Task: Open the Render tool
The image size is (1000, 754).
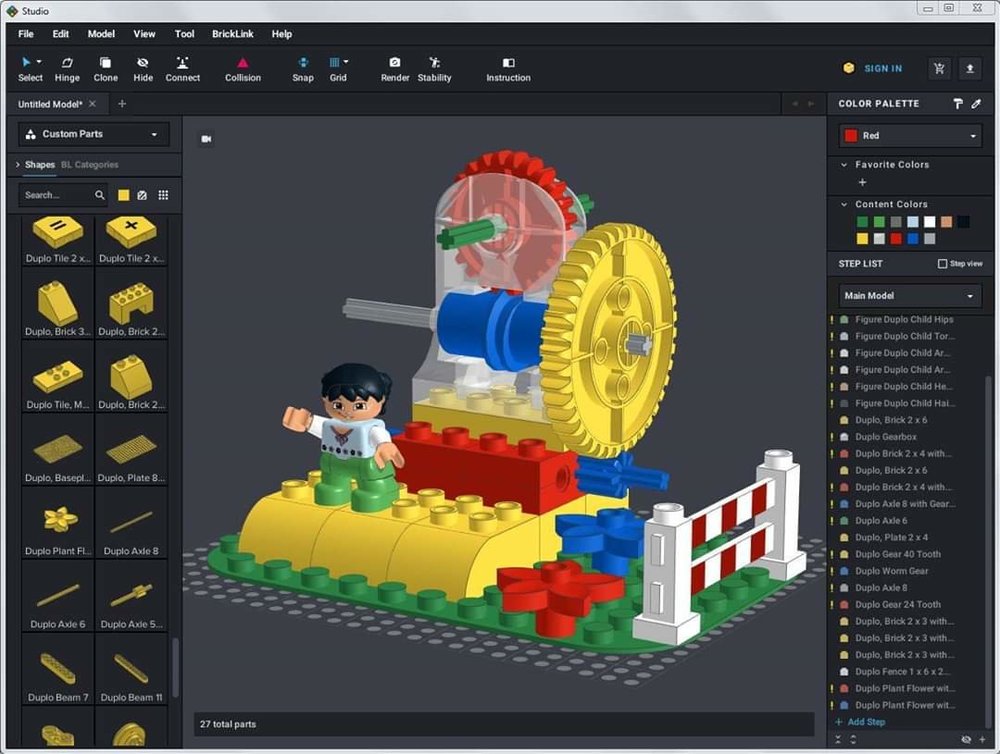Action: pos(395,70)
